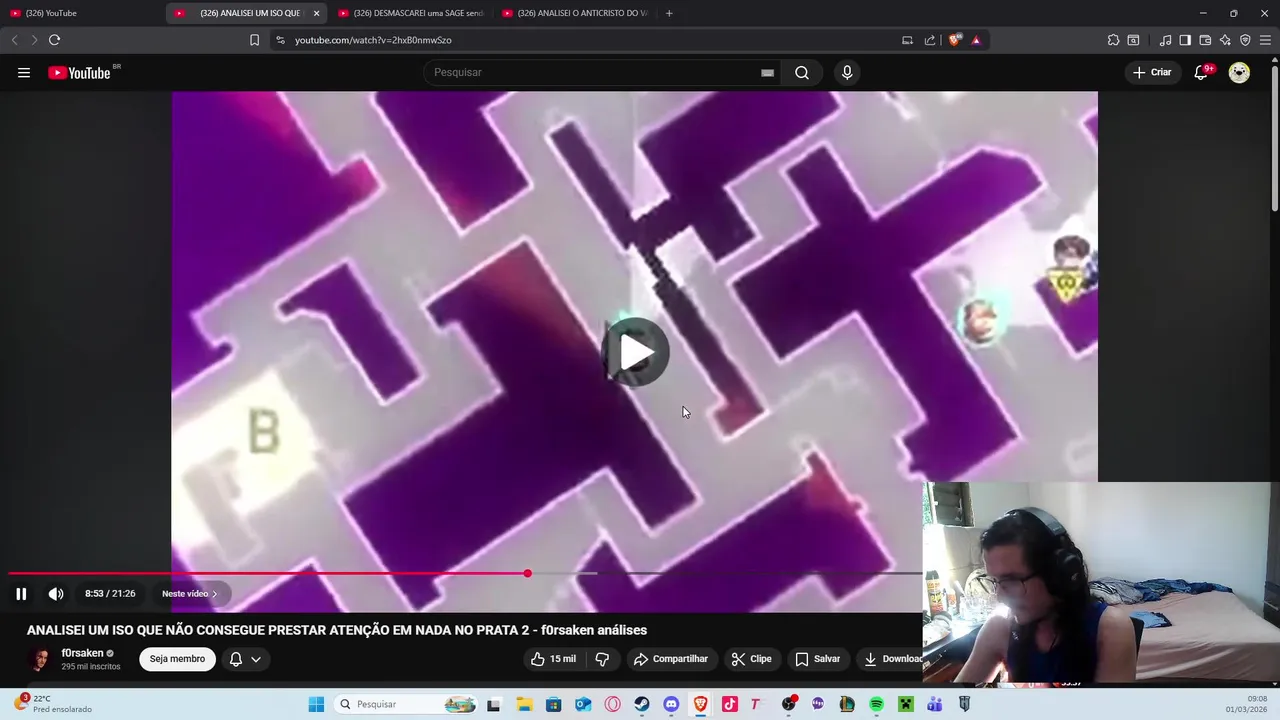This screenshot has width=1280, height=720.
Task: Open the on-screen keyboard in search box
Action: (767, 72)
